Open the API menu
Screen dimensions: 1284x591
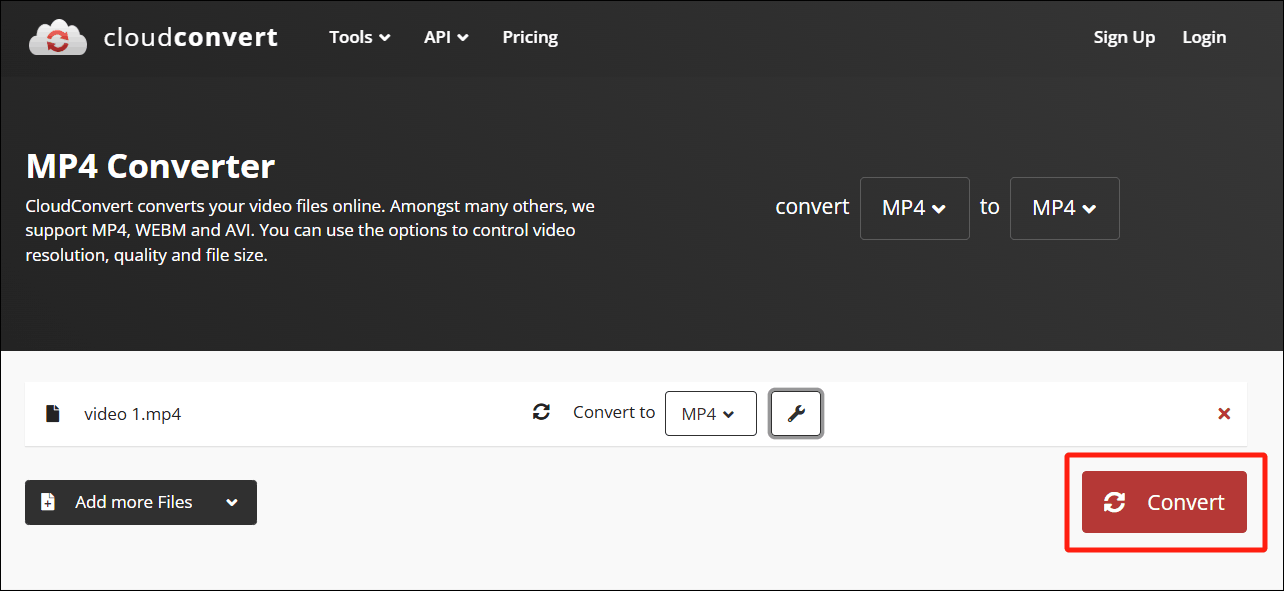pos(446,37)
